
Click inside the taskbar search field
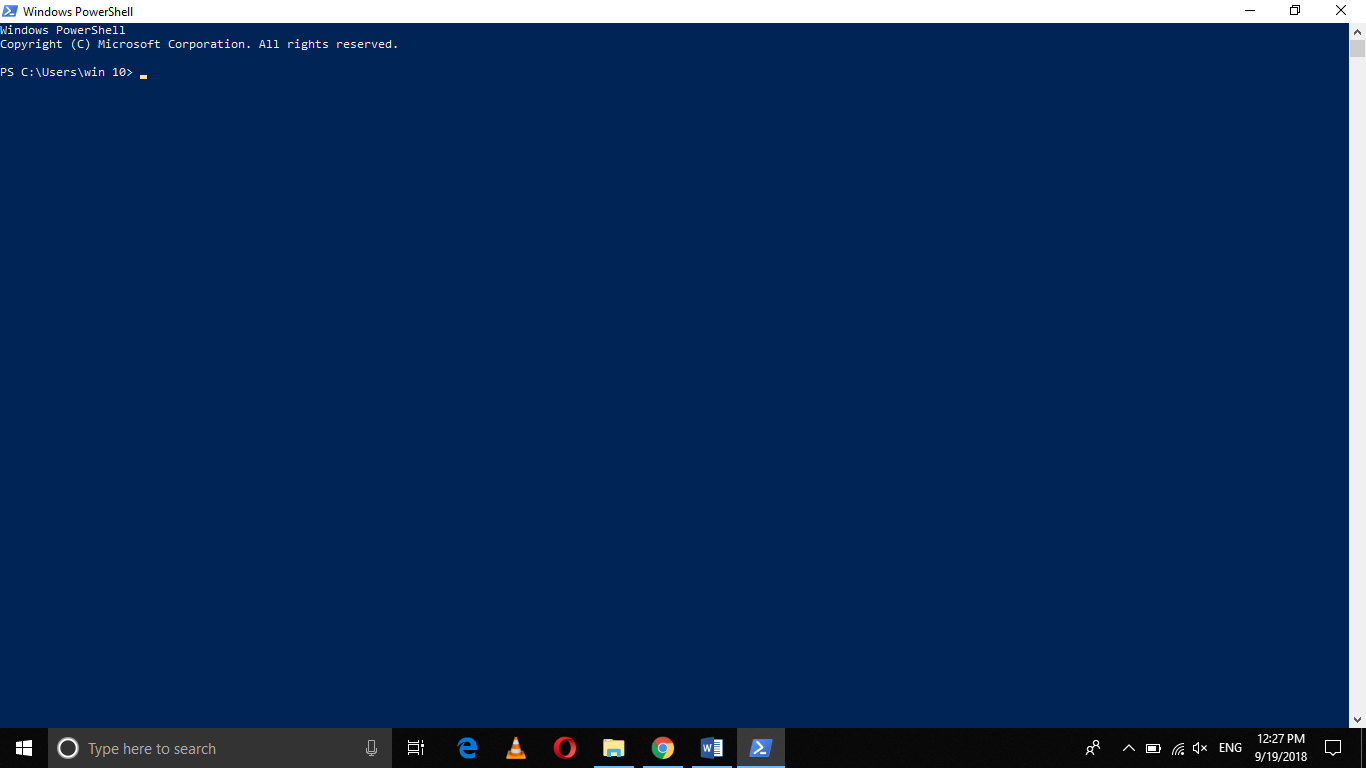(x=200, y=747)
